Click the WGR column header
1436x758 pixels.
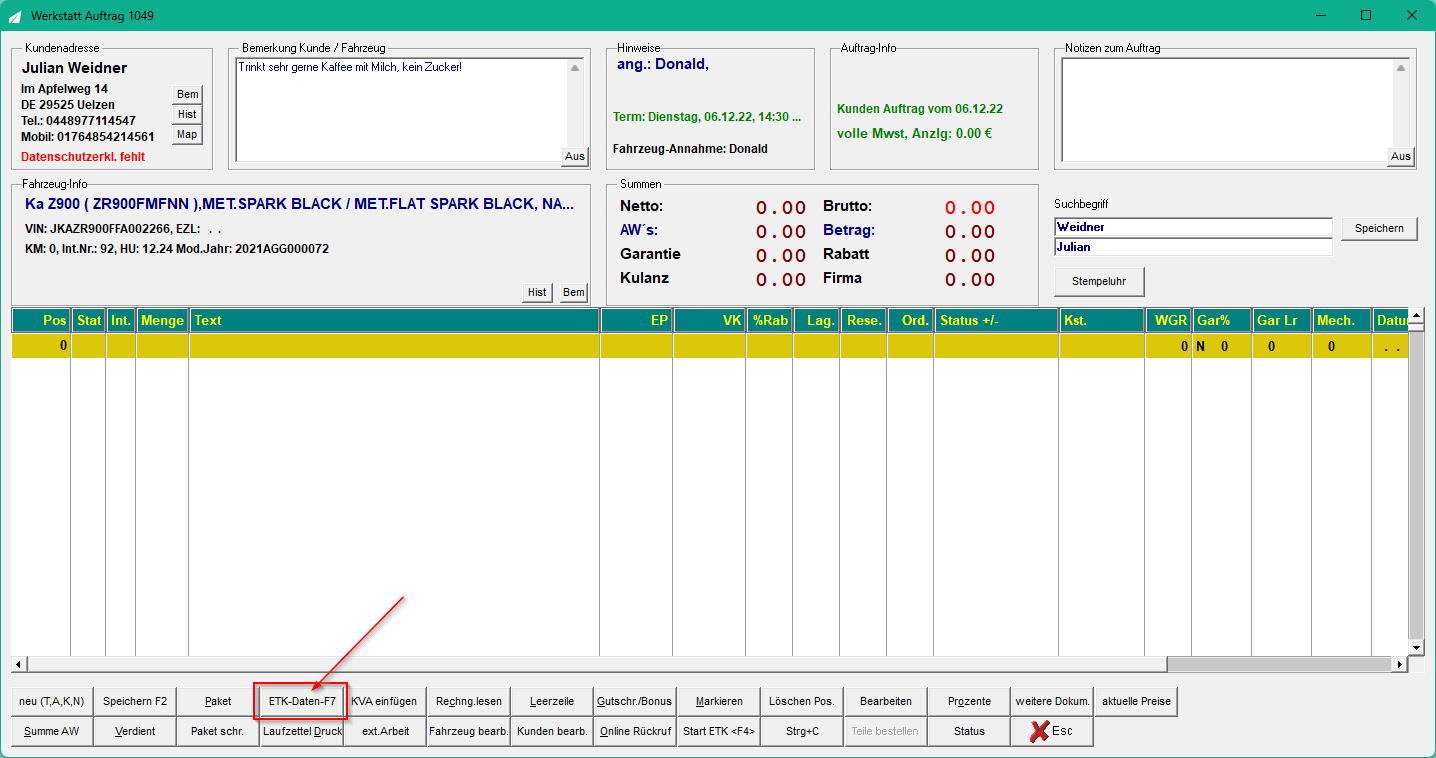1169,320
